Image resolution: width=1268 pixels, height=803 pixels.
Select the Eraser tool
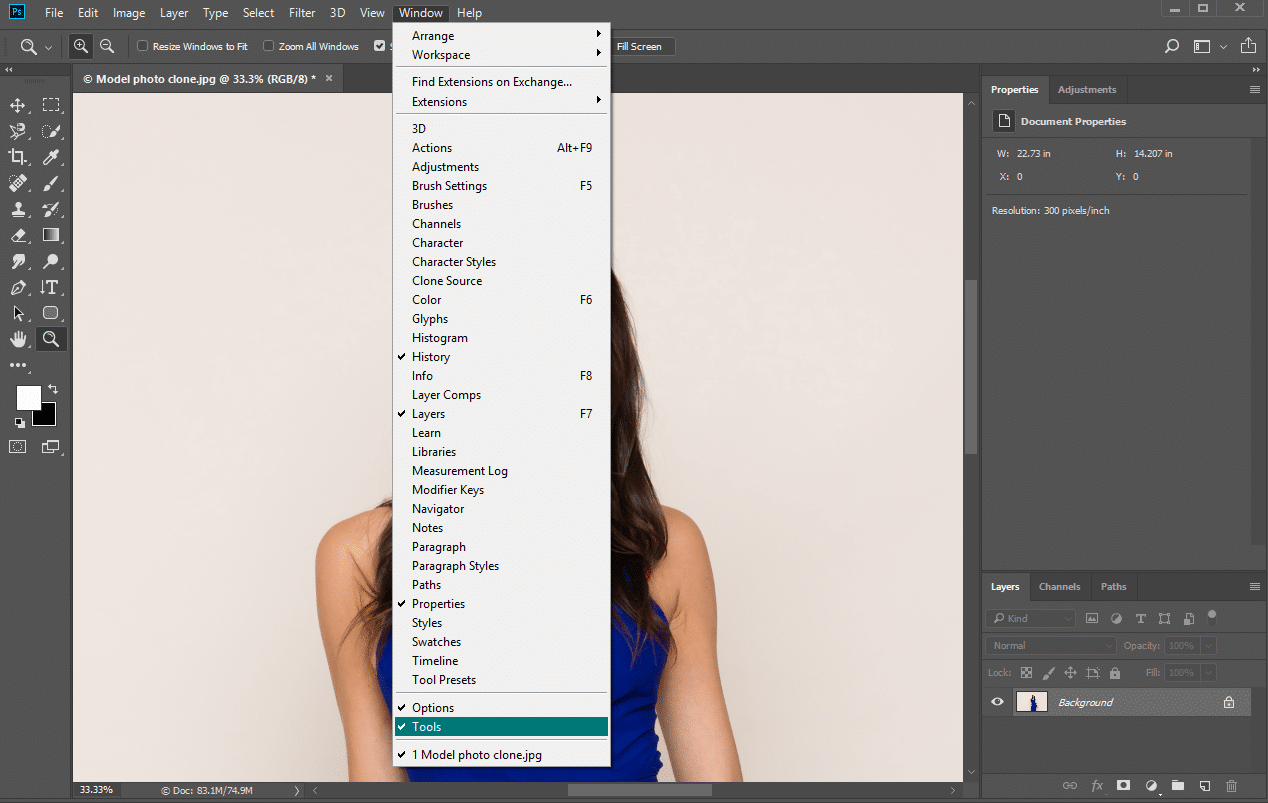(18, 235)
